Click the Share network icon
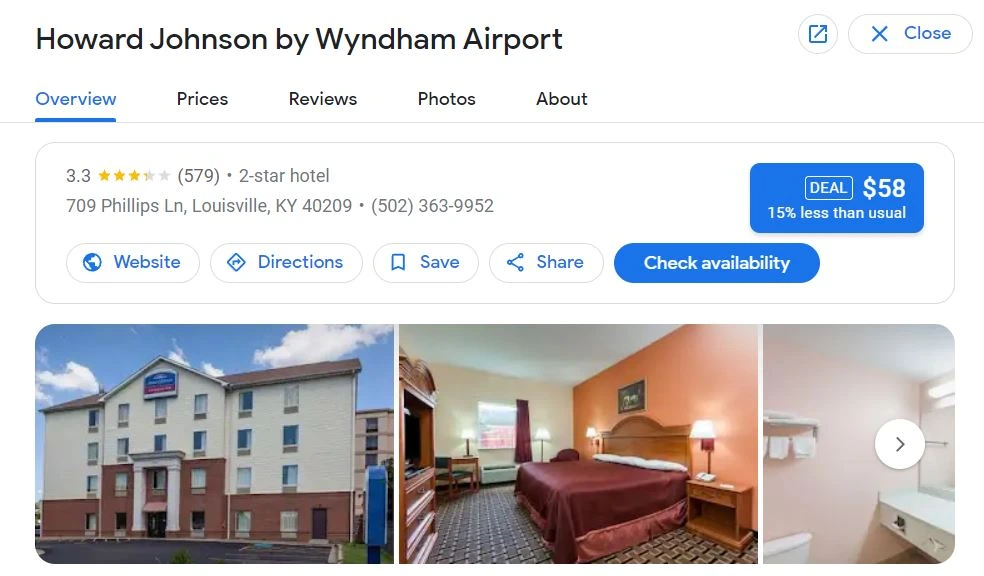The height and width of the screenshot is (576, 984). click(x=515, y=262)
